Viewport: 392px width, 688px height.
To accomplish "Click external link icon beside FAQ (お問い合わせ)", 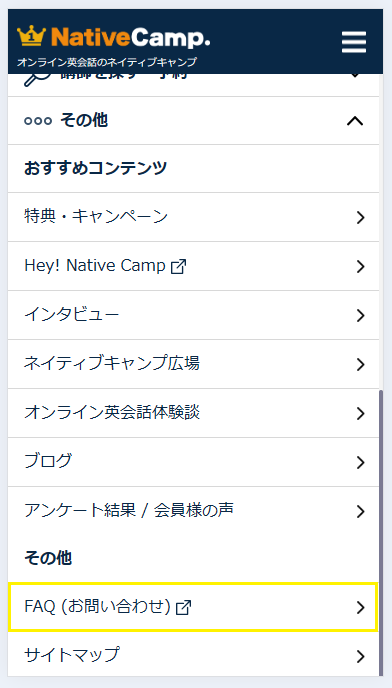I will pyautogui.click(x=183, y=608).
